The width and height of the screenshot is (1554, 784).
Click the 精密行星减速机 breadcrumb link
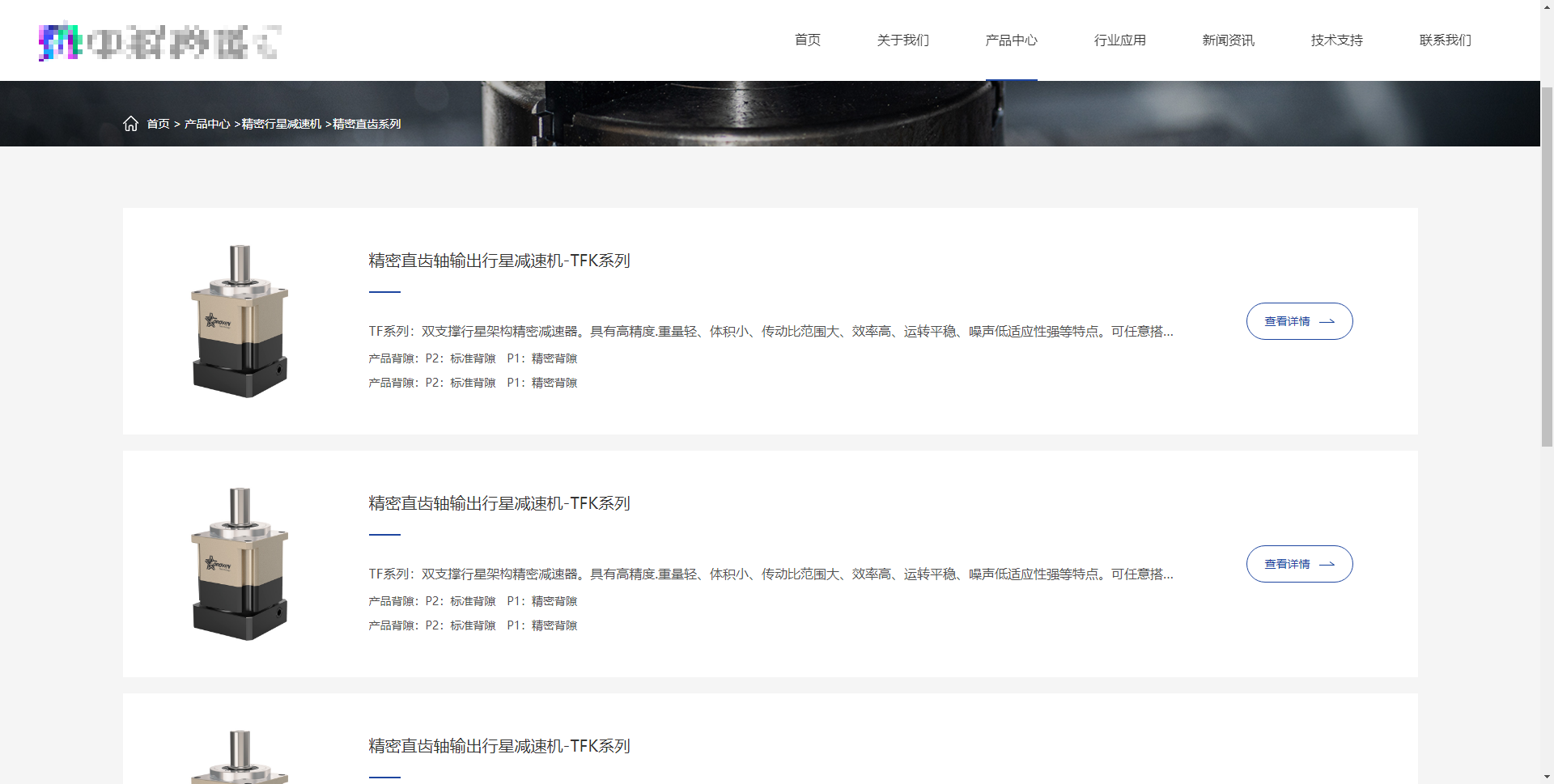click(x=282, y=124)
